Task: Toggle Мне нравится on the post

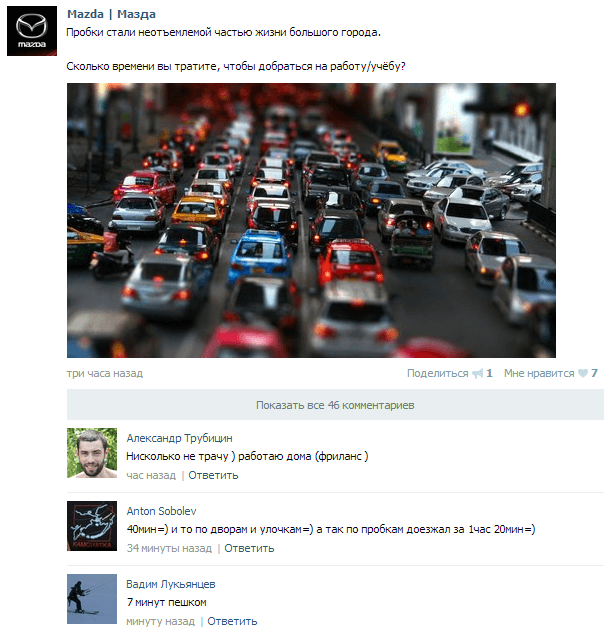Action: pyautogui.click(x=539, y=373)
